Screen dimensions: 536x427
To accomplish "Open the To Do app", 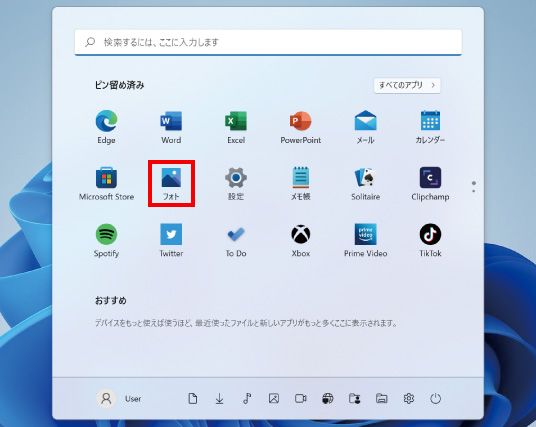I will [x=236, y=240].
